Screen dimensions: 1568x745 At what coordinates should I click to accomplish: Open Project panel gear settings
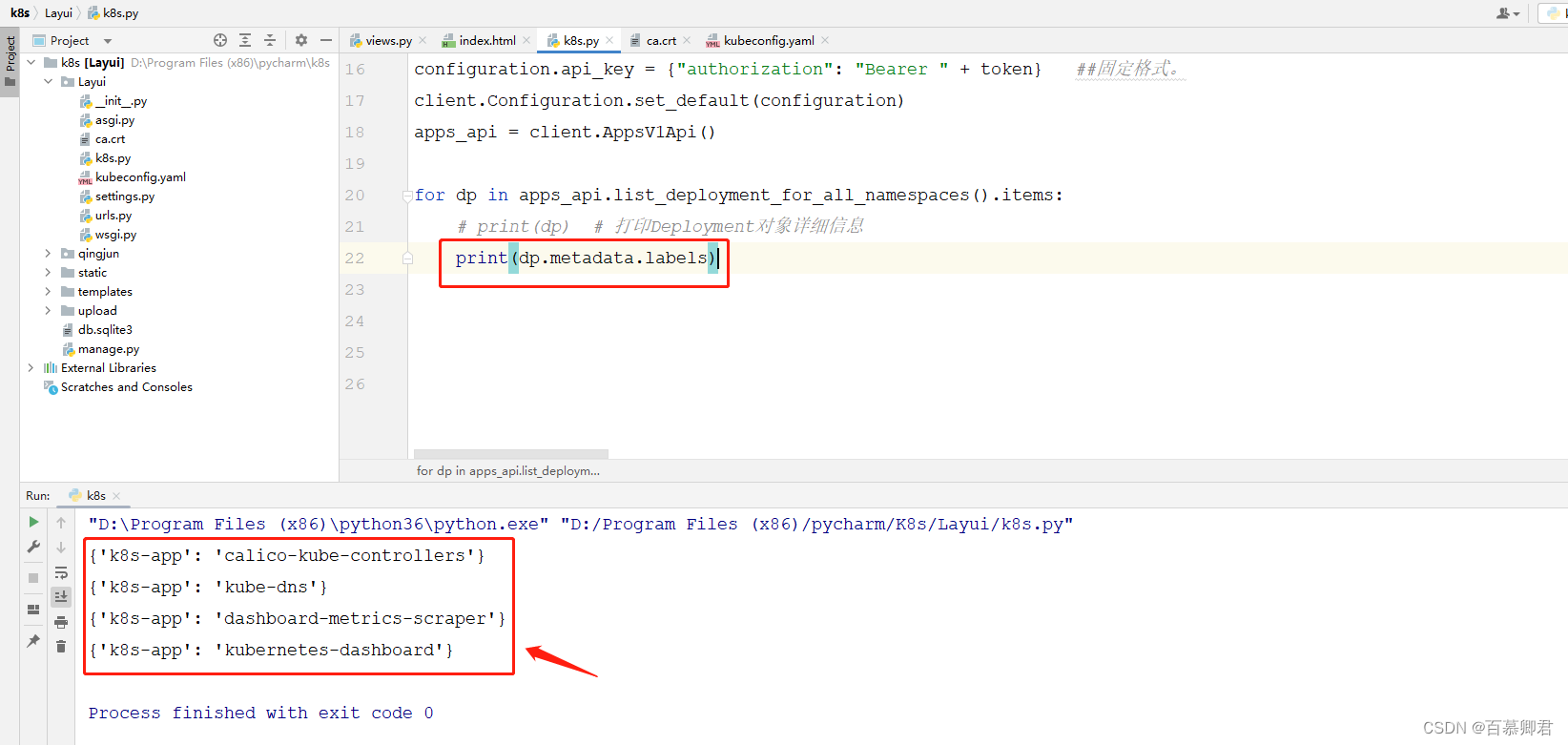301,40
